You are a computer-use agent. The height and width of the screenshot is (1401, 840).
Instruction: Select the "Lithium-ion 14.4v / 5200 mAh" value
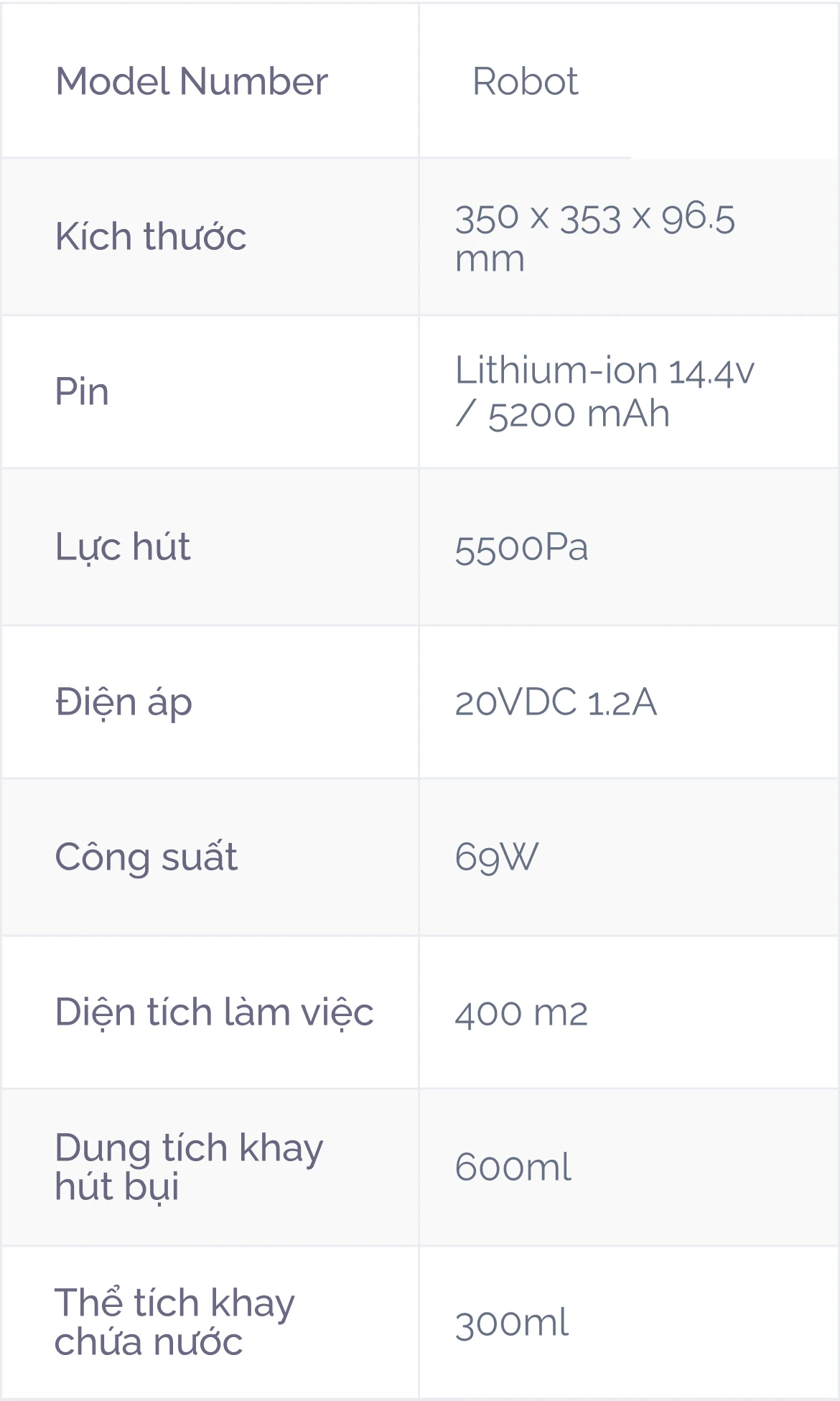605,392
